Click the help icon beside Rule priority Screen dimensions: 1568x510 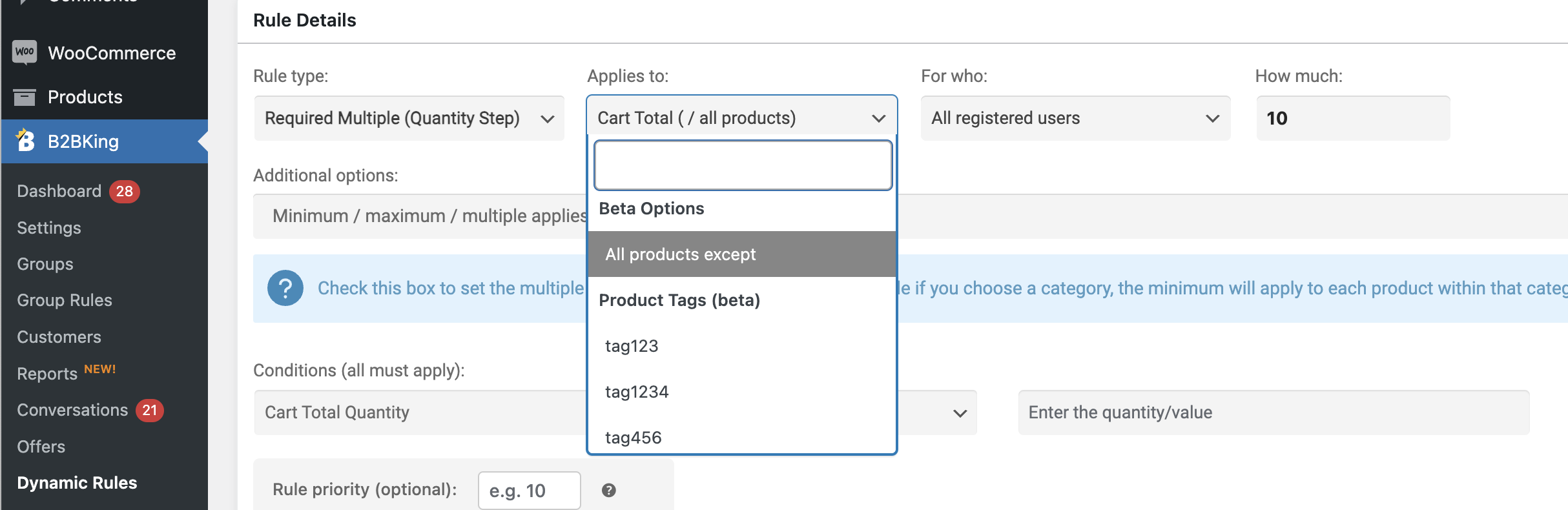pyautogui.click(x=608, y=490)
